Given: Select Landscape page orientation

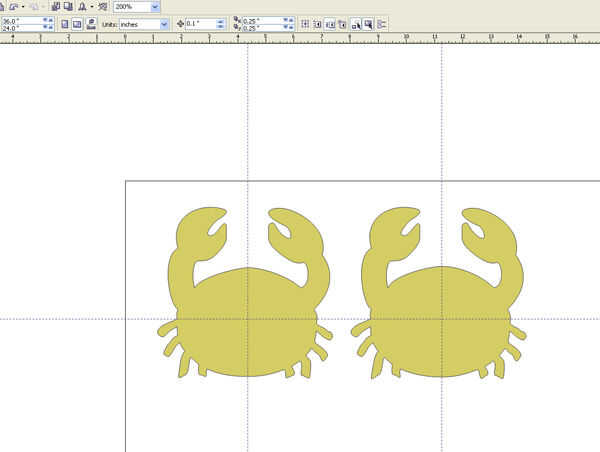Looking at the screenshot, I should click(77, 24).
